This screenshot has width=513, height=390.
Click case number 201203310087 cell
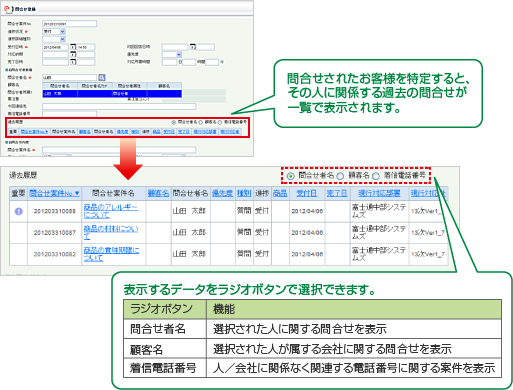[x=55, y=232]
